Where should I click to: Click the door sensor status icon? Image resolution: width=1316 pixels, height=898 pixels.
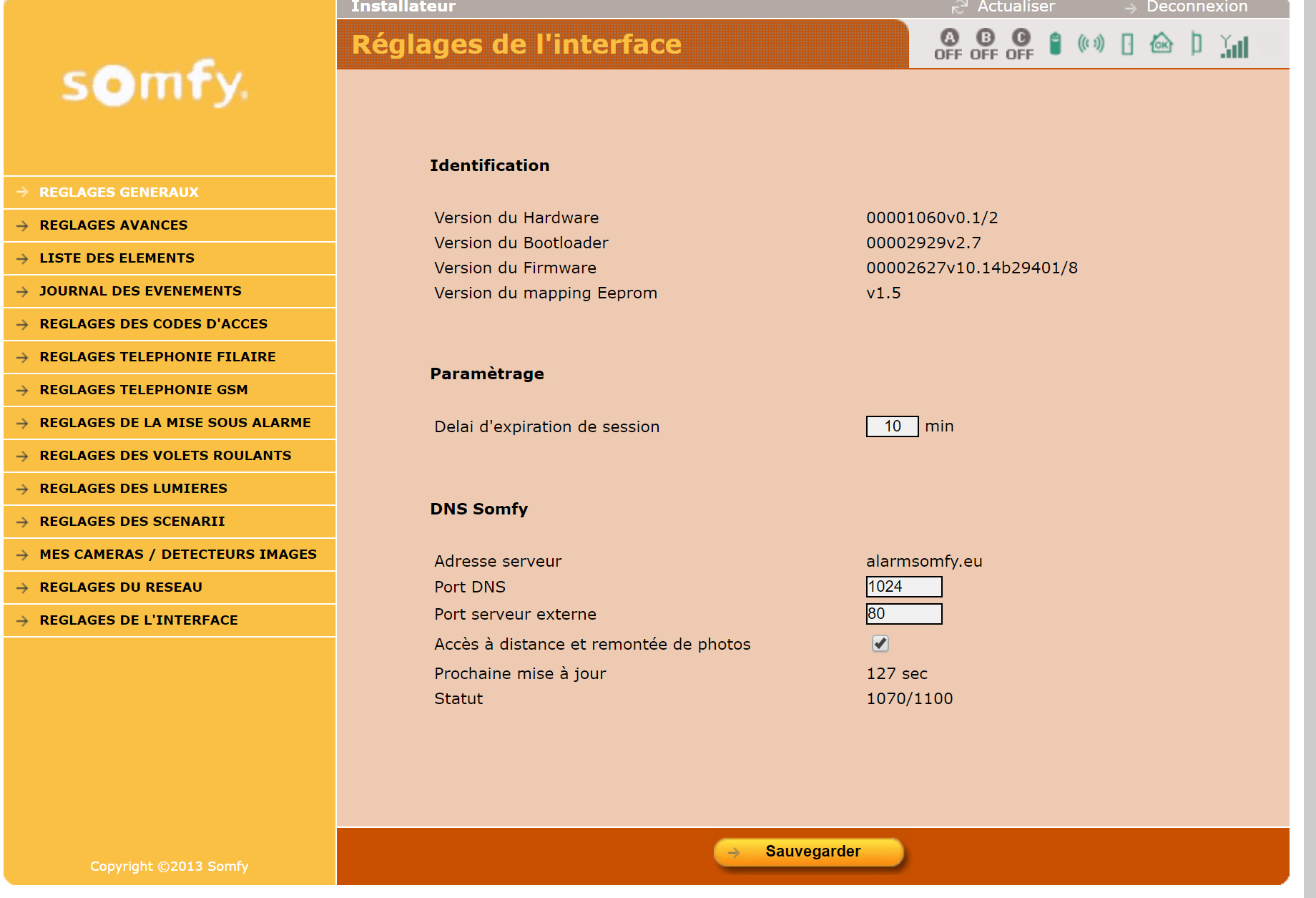pyautogui.click(x=1127, y=44)
